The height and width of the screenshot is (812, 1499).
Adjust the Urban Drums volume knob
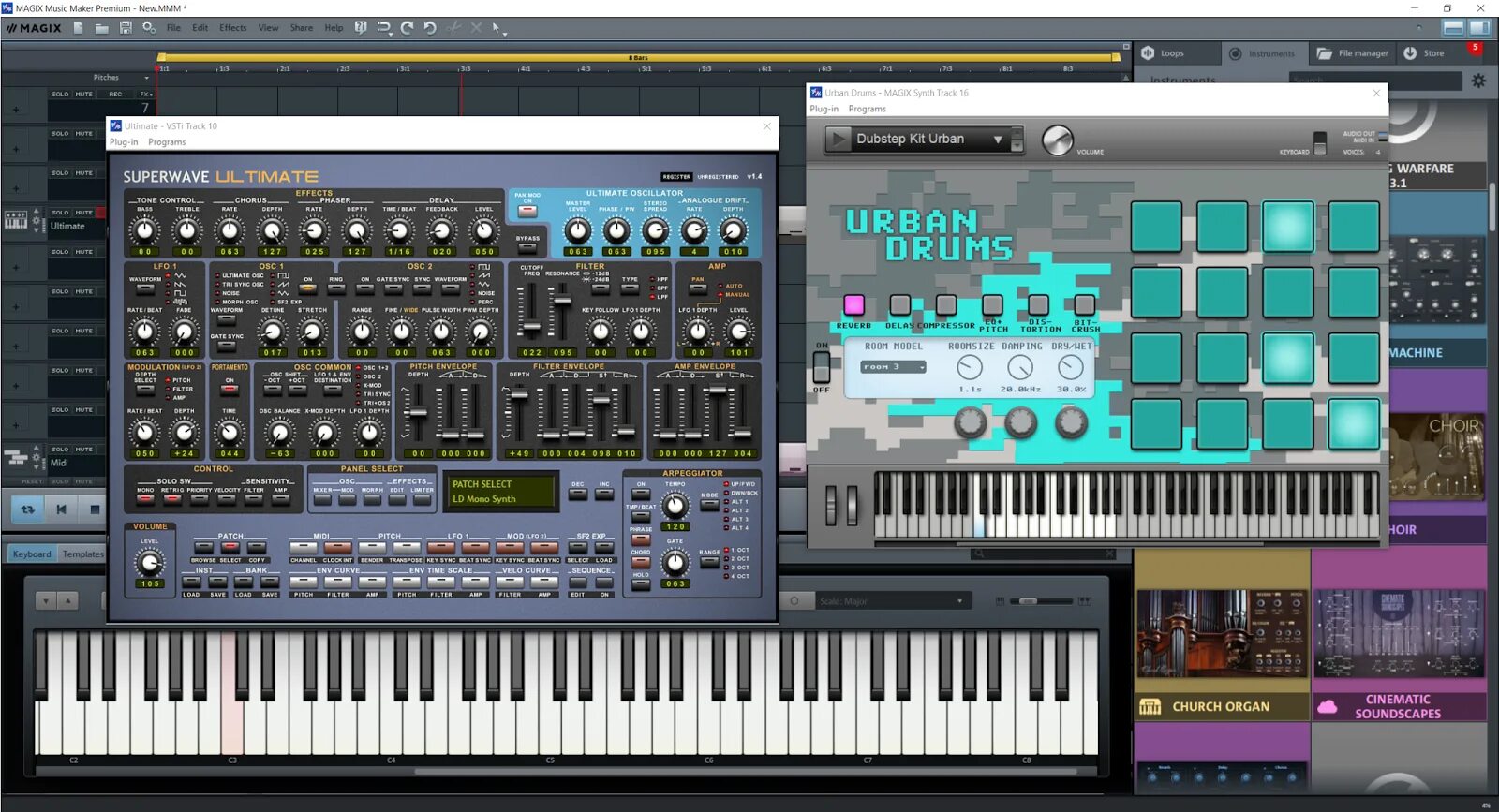pyautogui.click(x=1057, y=140)
